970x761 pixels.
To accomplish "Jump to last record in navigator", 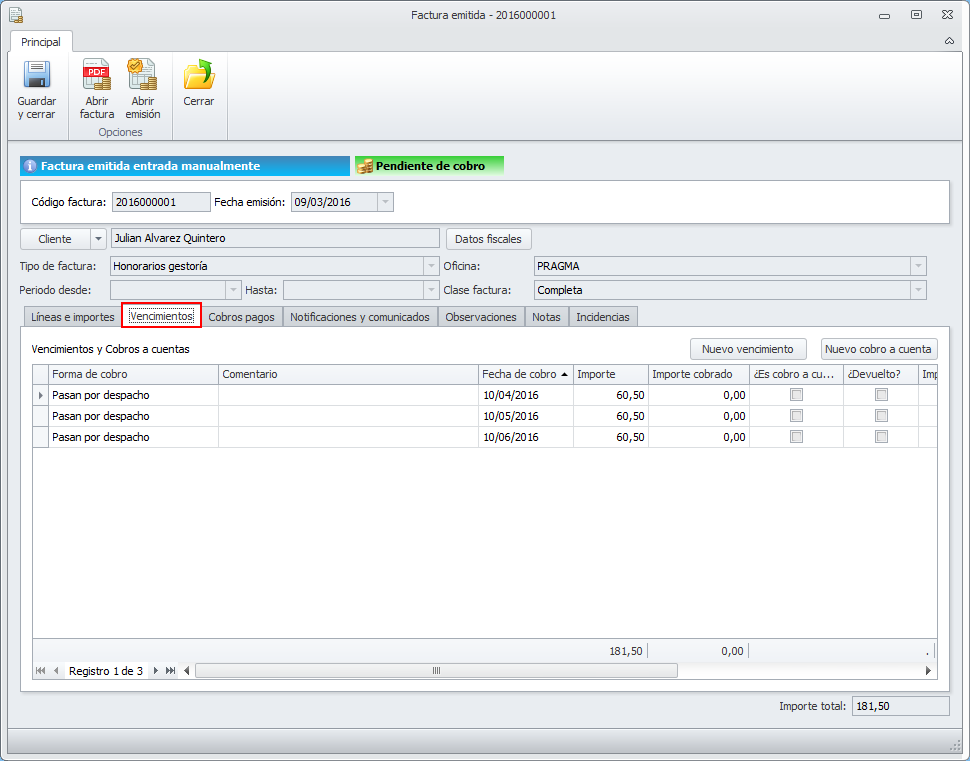I will point(170,671).
